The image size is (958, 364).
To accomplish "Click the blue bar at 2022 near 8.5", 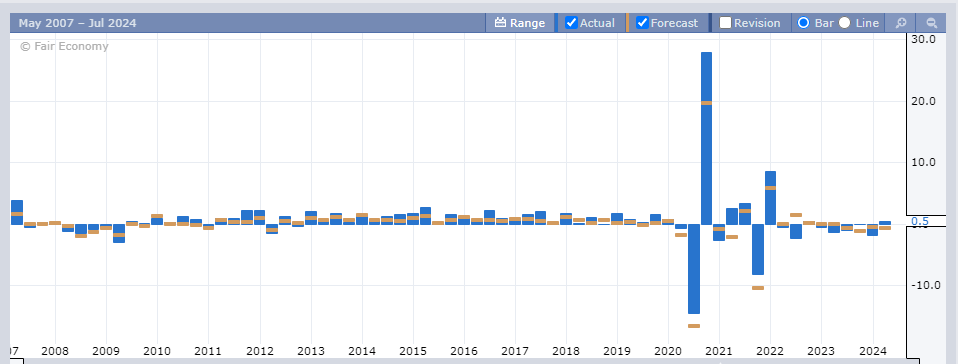I will [x=770, y=198].
